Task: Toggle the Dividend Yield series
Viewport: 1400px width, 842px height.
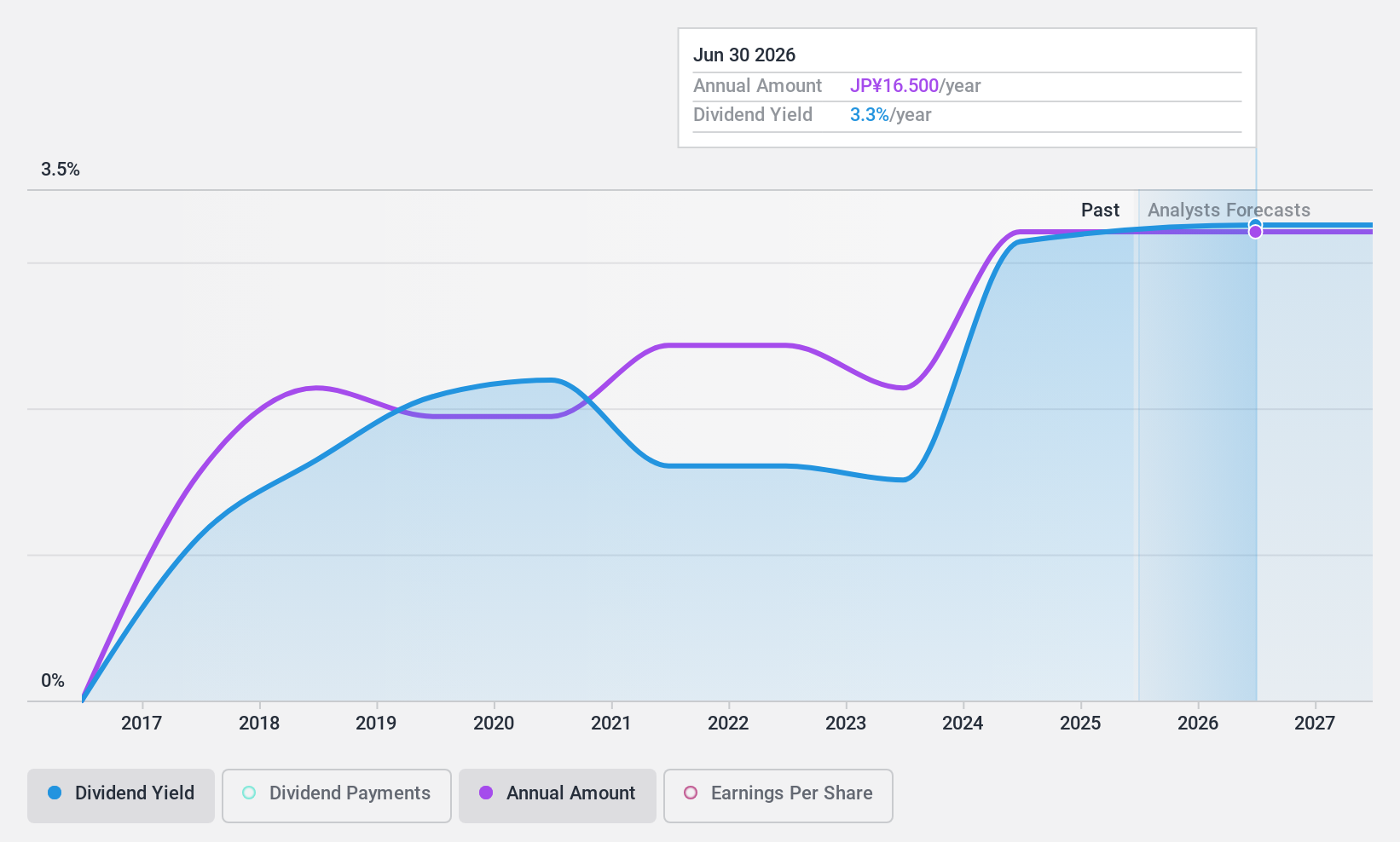Action: coord(120,796)
